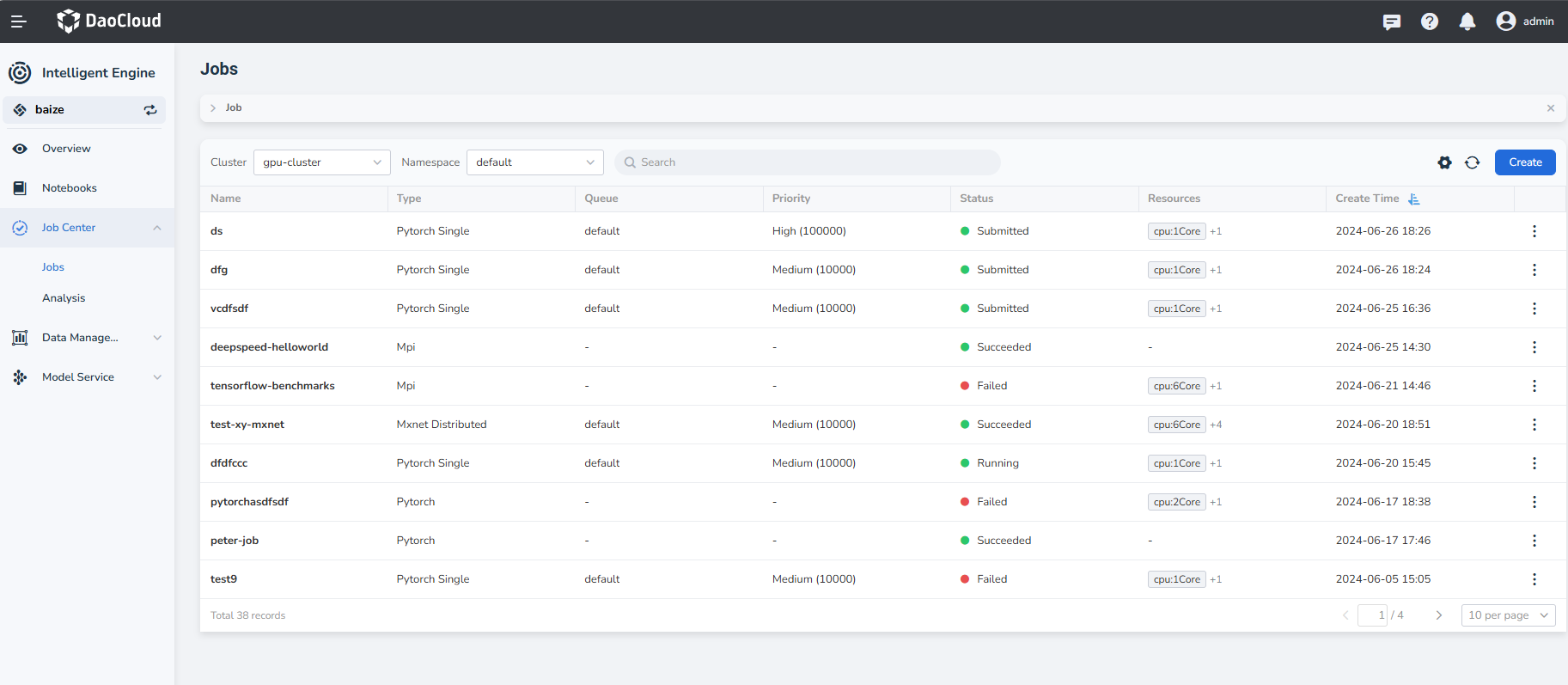The width and height of the screenshot is (1568, 685).
Task: Sort by Create Time column
Action: click(x=1413, y=199)
